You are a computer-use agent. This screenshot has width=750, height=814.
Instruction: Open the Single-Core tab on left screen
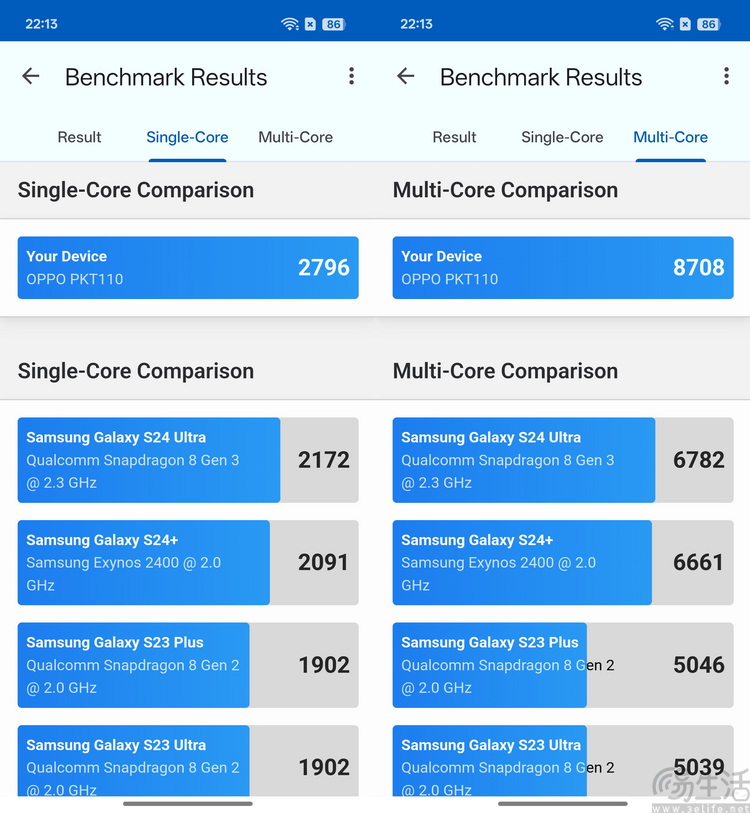tap(187, 138)
